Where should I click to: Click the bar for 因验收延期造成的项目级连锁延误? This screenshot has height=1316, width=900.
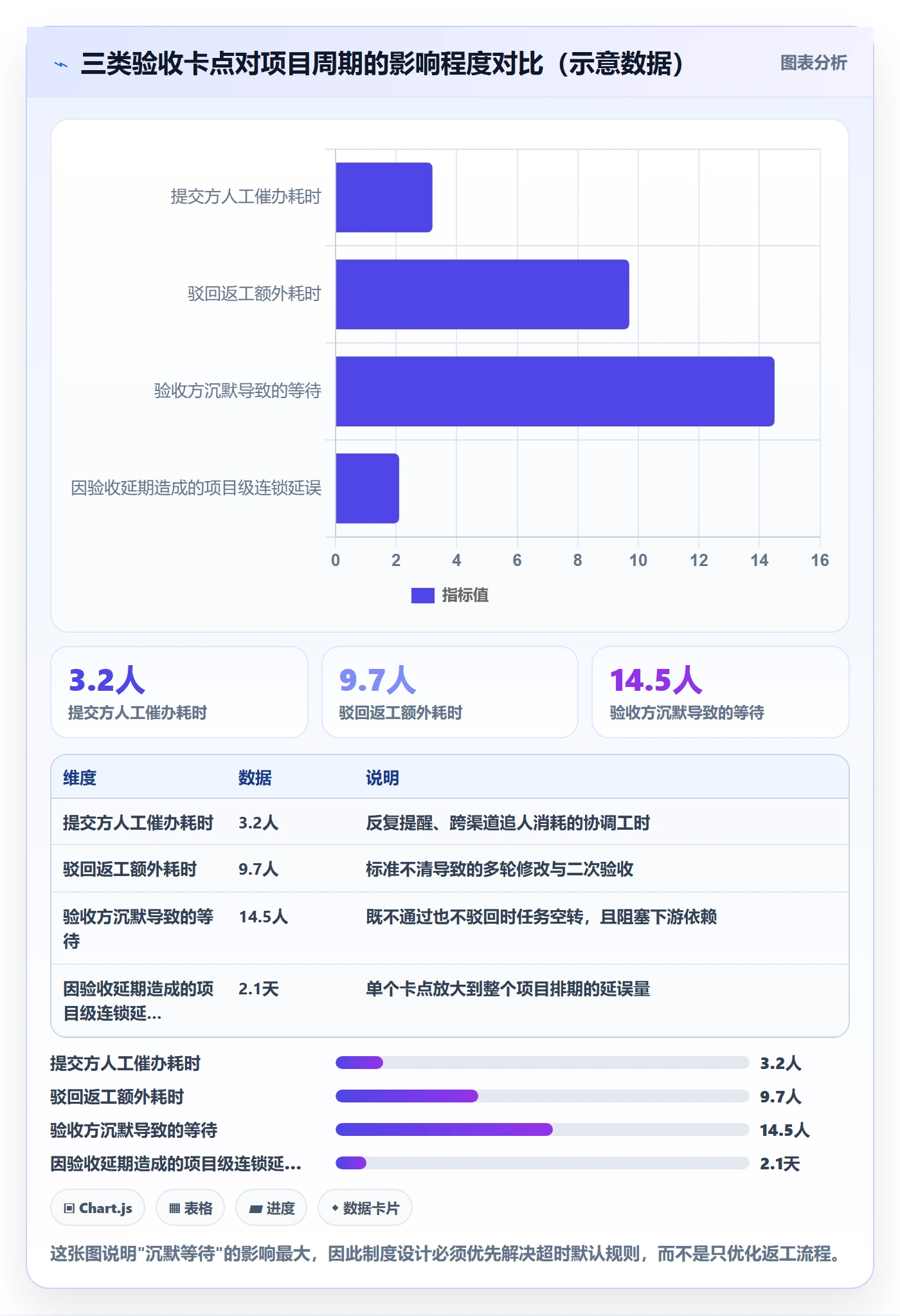[367, 488]
